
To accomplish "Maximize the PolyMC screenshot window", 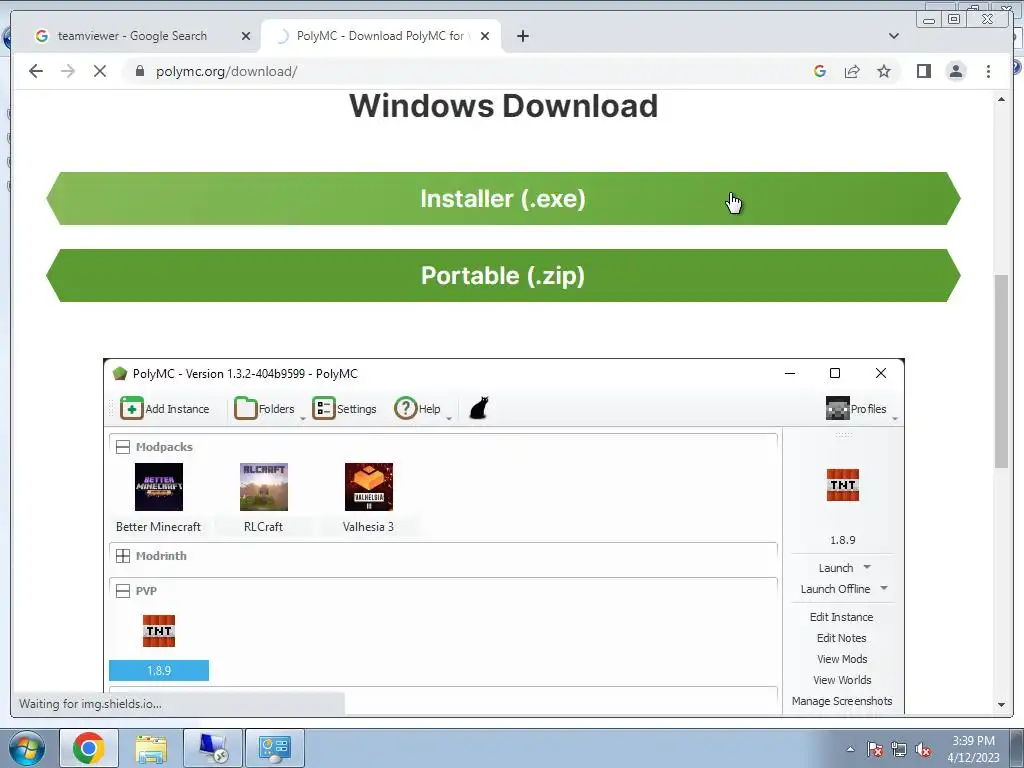I will coord(835,373).
